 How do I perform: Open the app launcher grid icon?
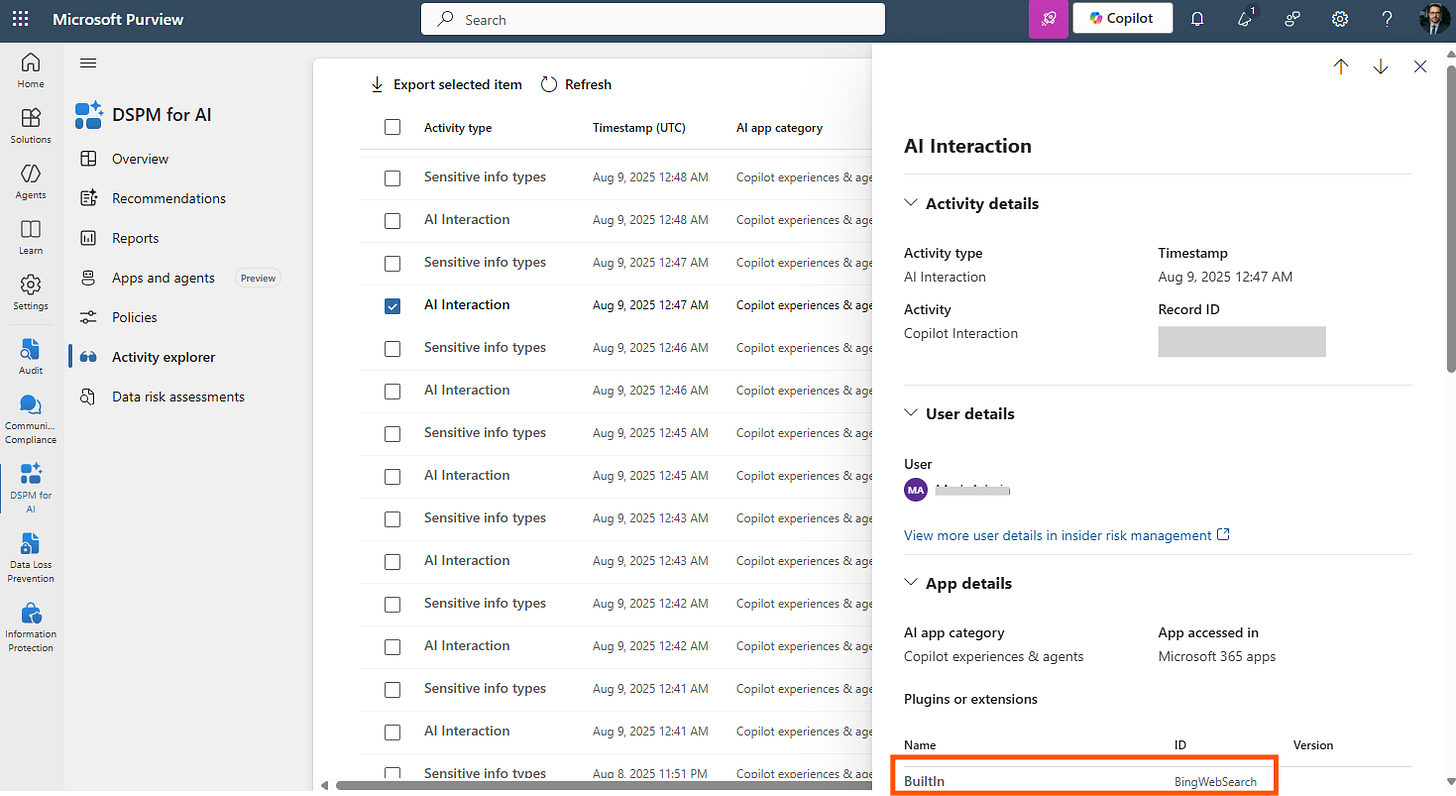(x=20, y=19)
